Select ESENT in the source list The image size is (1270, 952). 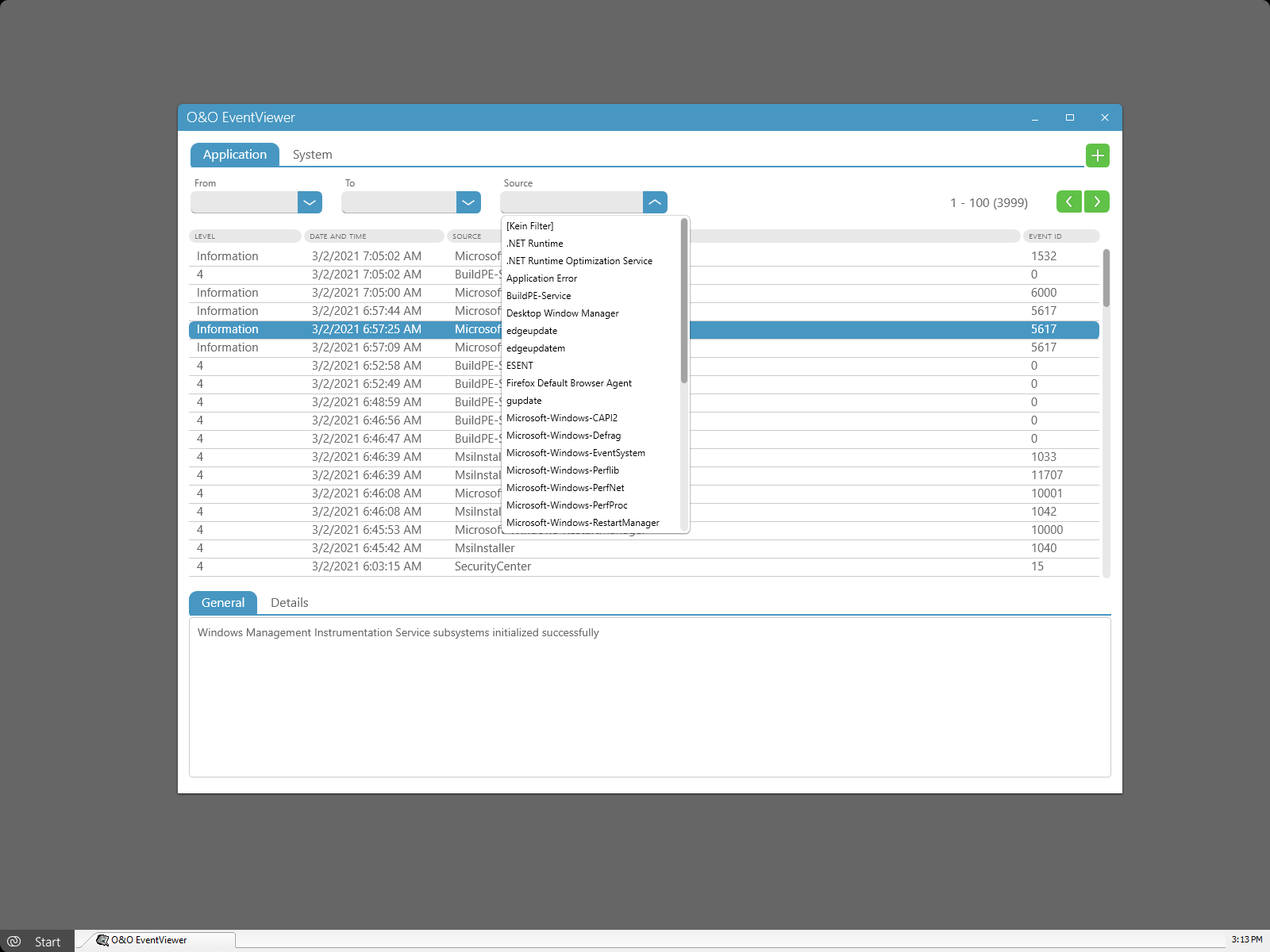[591, 366]
